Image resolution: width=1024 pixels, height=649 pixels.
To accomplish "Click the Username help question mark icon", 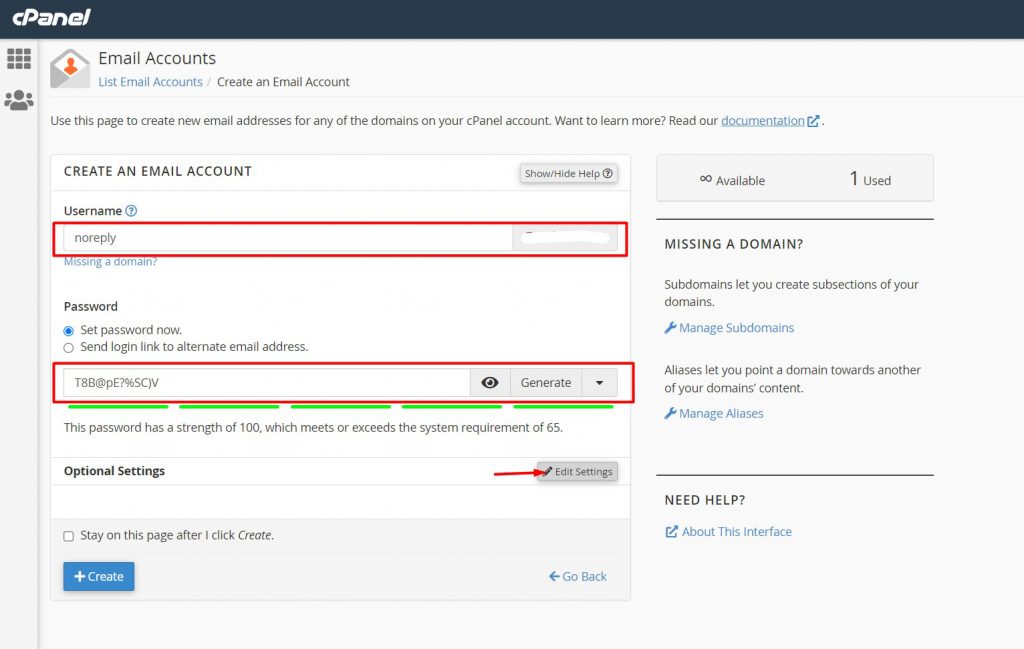I will 131,211.
